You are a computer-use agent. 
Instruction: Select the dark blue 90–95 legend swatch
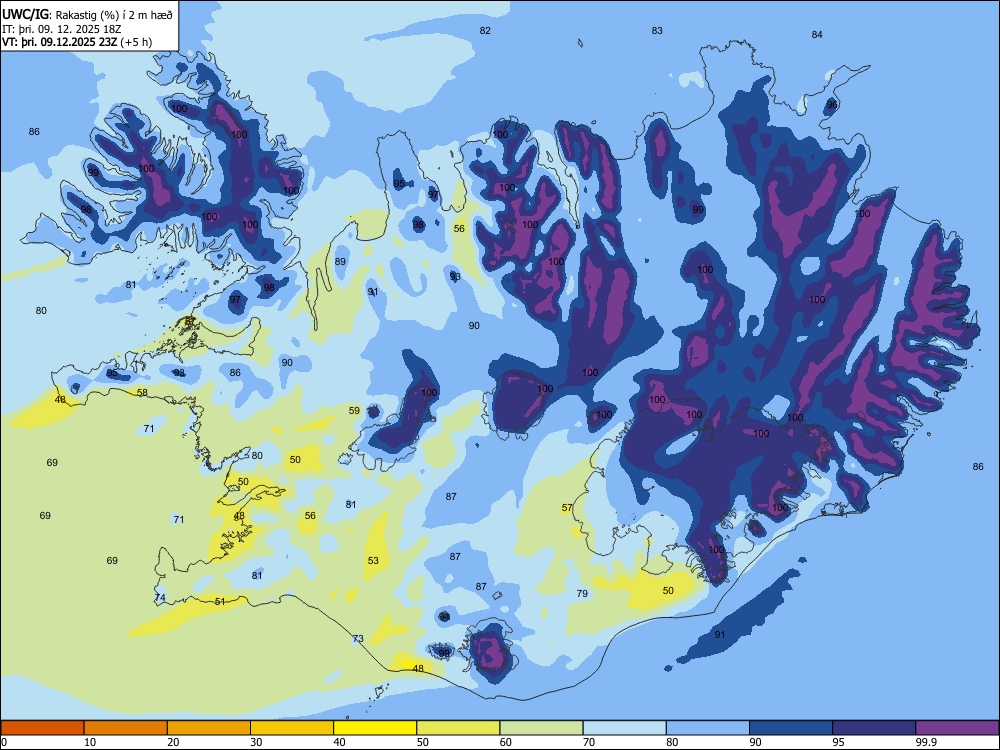[x=791, y=728]
